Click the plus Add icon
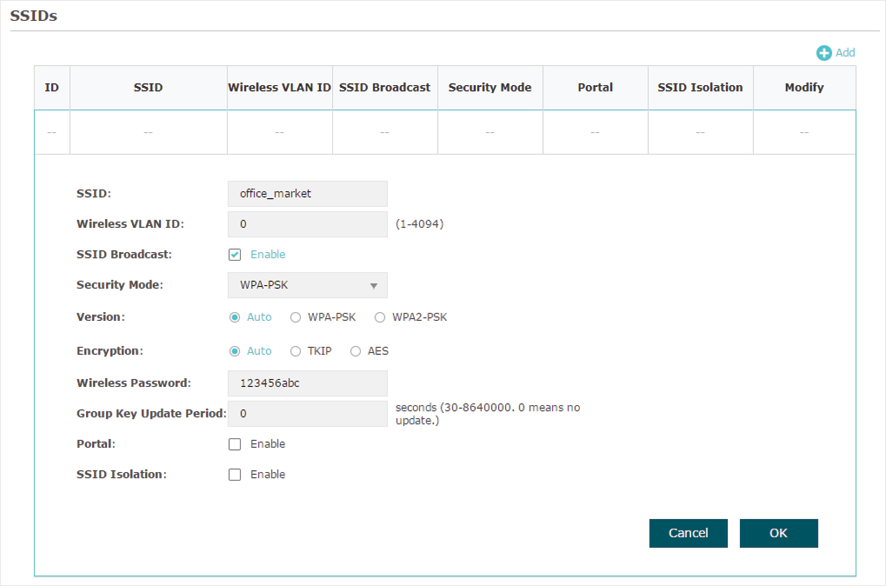The width and height of the screenshot is (886, 586). pos(824,53)
